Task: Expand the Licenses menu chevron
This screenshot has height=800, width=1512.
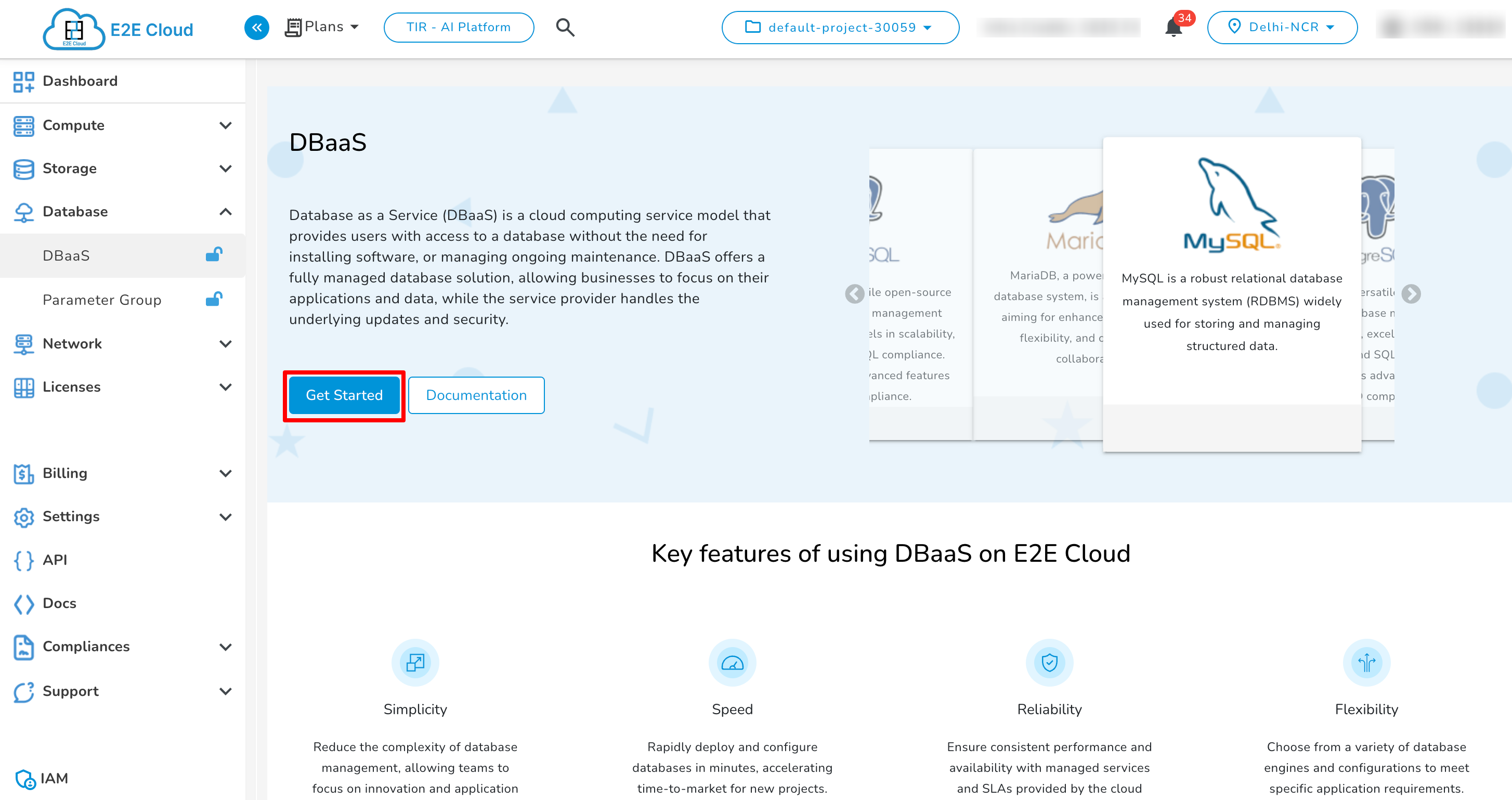Action: 225,387
